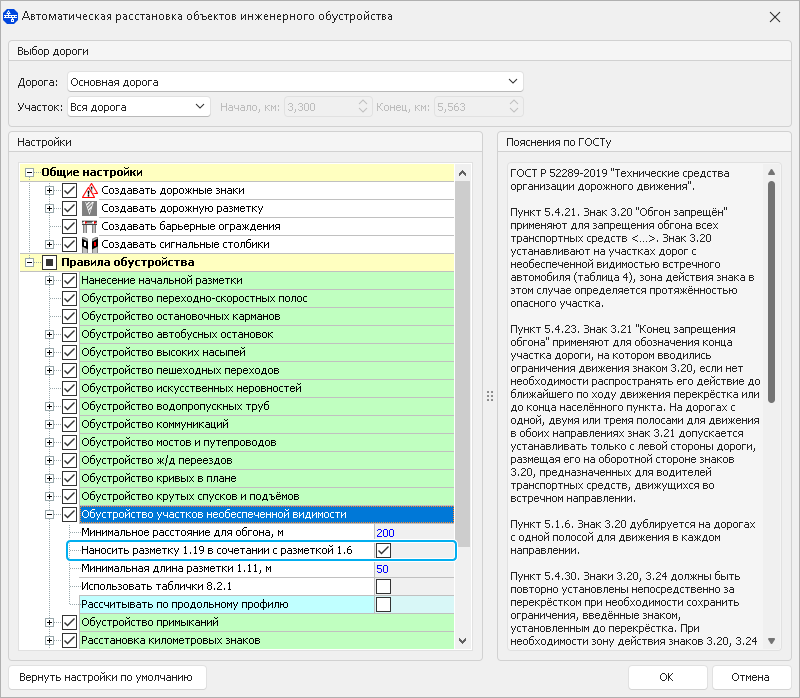Toggle 'Создавать дорожные знаки' checkbox
800x698 pixels.
69,190
